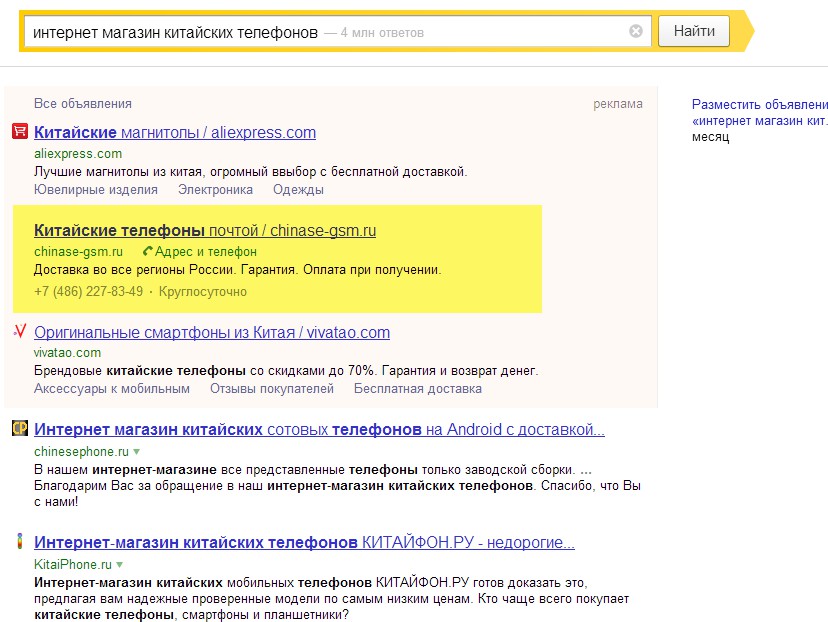This screenshot has width=828, height=622.
Task: Open Отзывы покупателей sitelink
Action: [272, 389]
